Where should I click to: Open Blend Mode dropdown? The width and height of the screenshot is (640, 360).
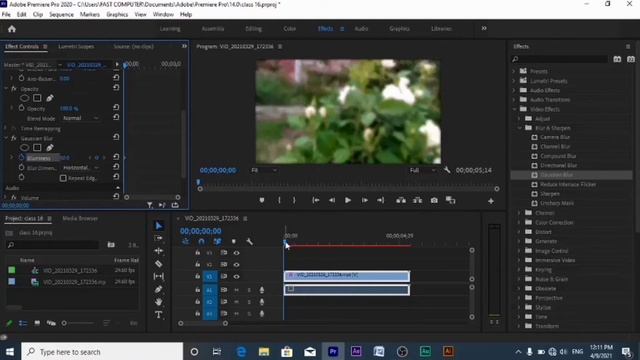coord(80,118)
